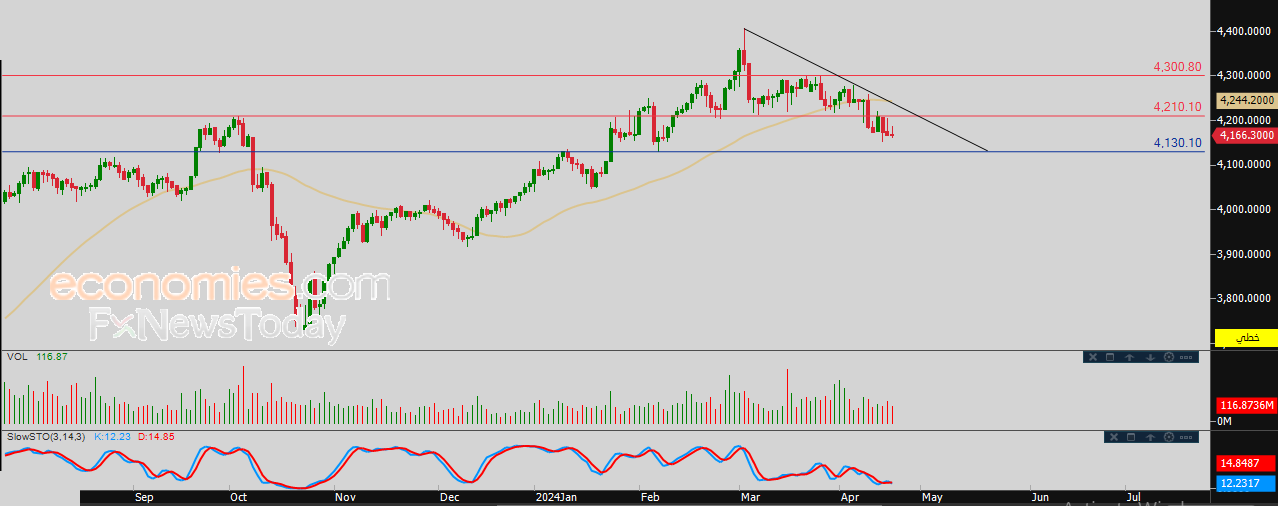
Task: Click the 0M volume axis label
Action: point(1224,422)
